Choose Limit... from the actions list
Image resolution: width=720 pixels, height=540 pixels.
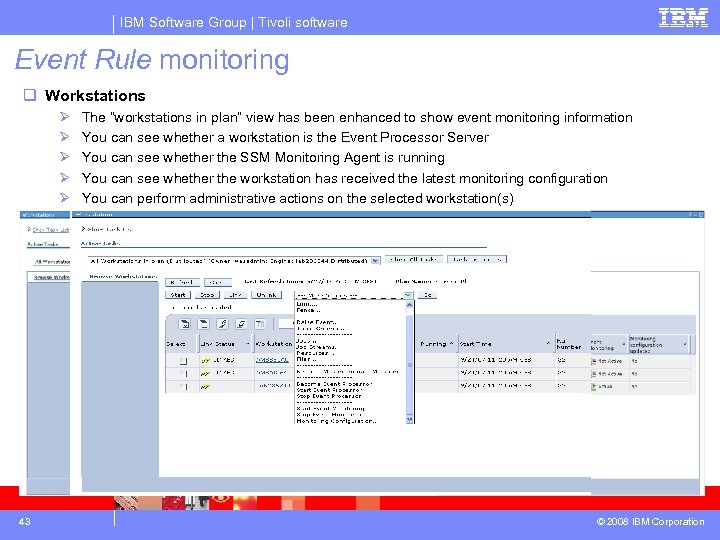coord(307,304)
